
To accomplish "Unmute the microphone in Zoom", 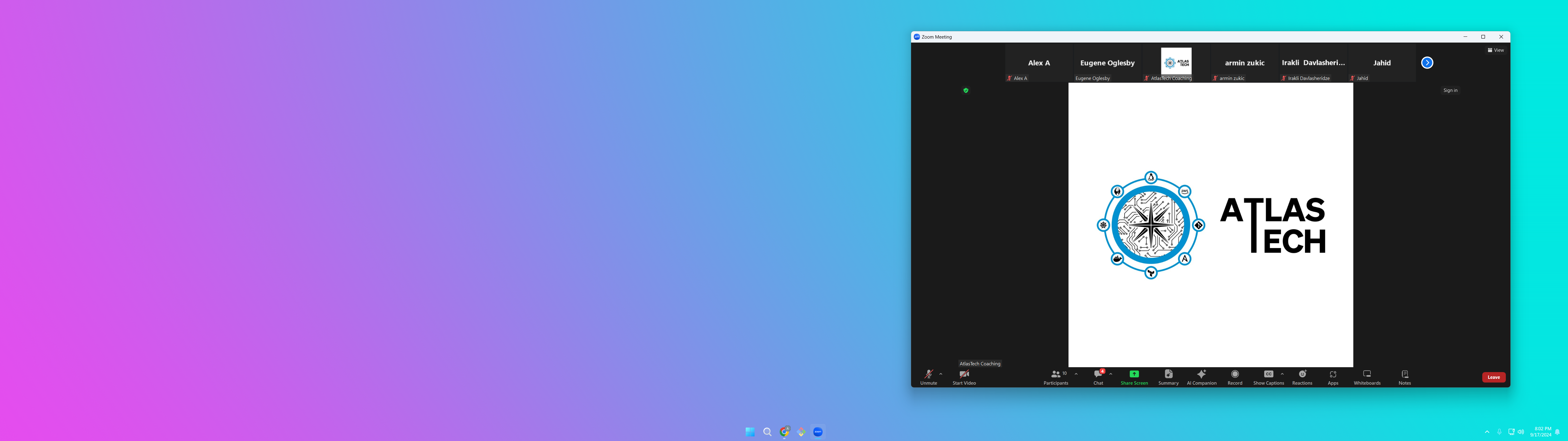I will (928, 376).
